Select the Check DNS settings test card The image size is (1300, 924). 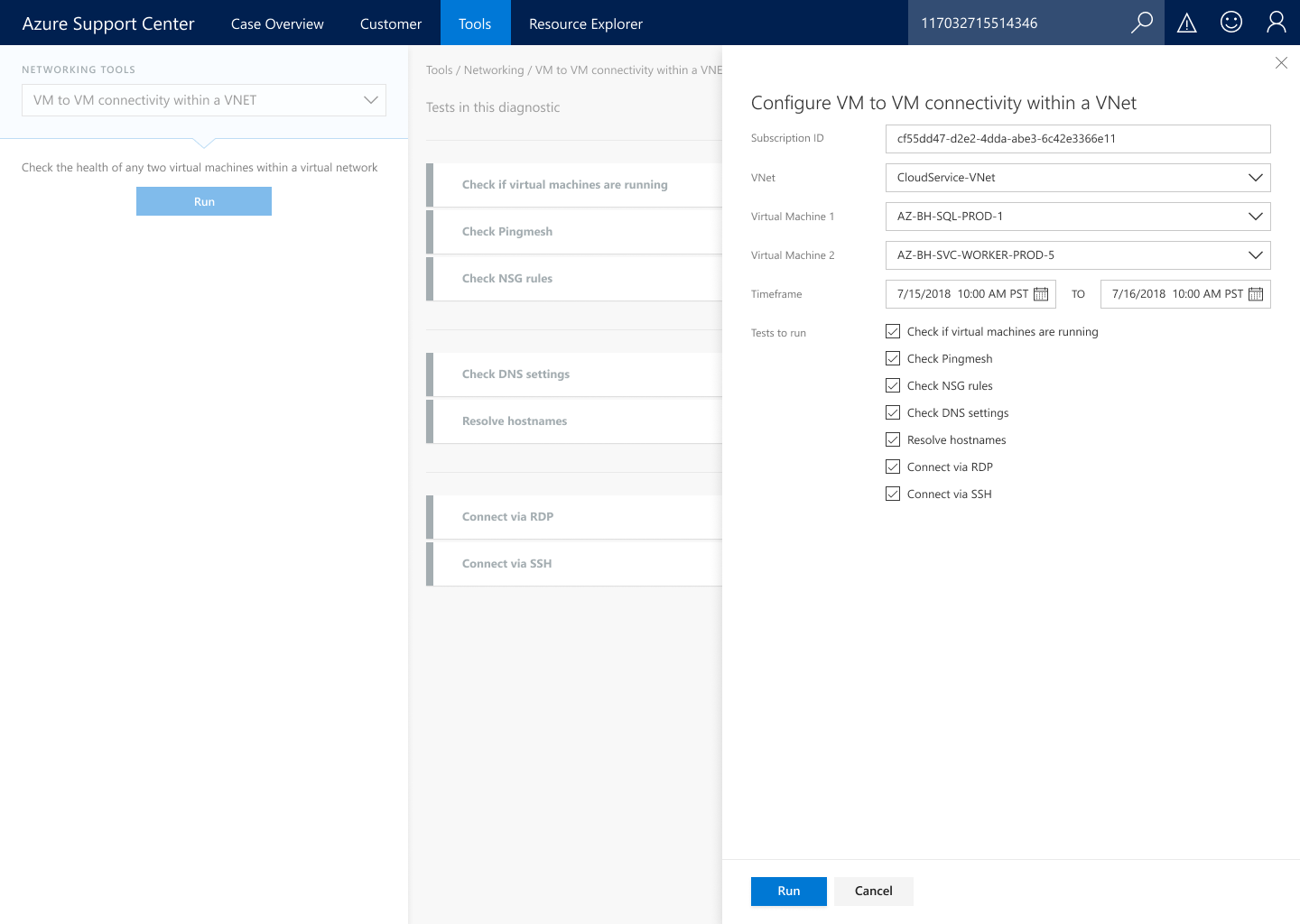click(574, 374)
